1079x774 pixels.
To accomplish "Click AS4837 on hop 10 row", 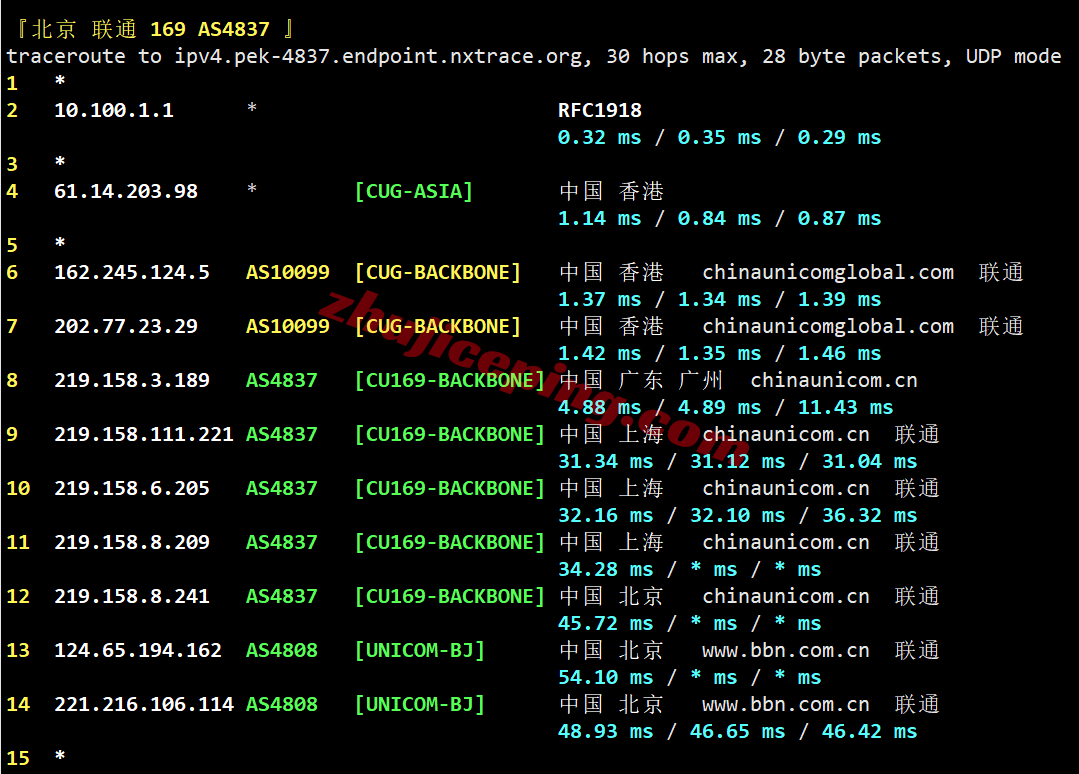I will coord(281,488).
